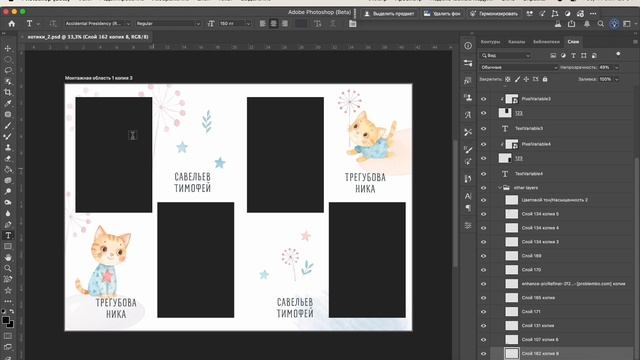Open the Search icon in top bar
The image size is (640, 360).
click(x=600, y=24)
